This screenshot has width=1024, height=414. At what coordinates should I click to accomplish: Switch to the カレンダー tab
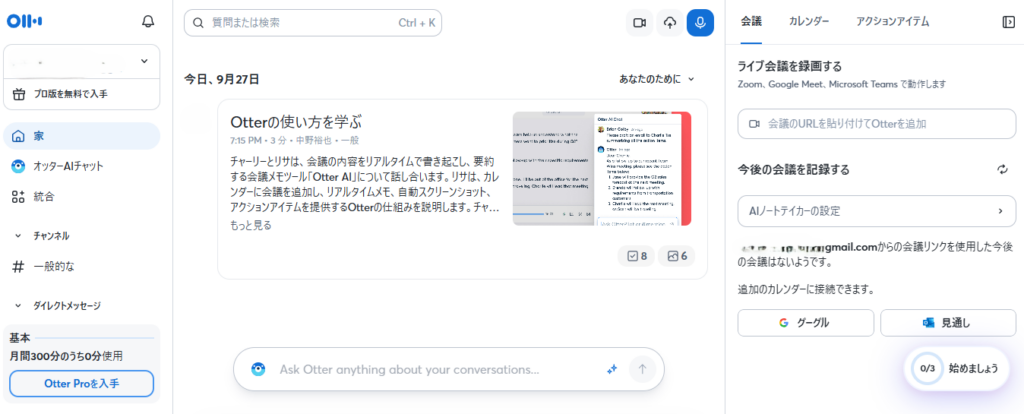point(808,21)
